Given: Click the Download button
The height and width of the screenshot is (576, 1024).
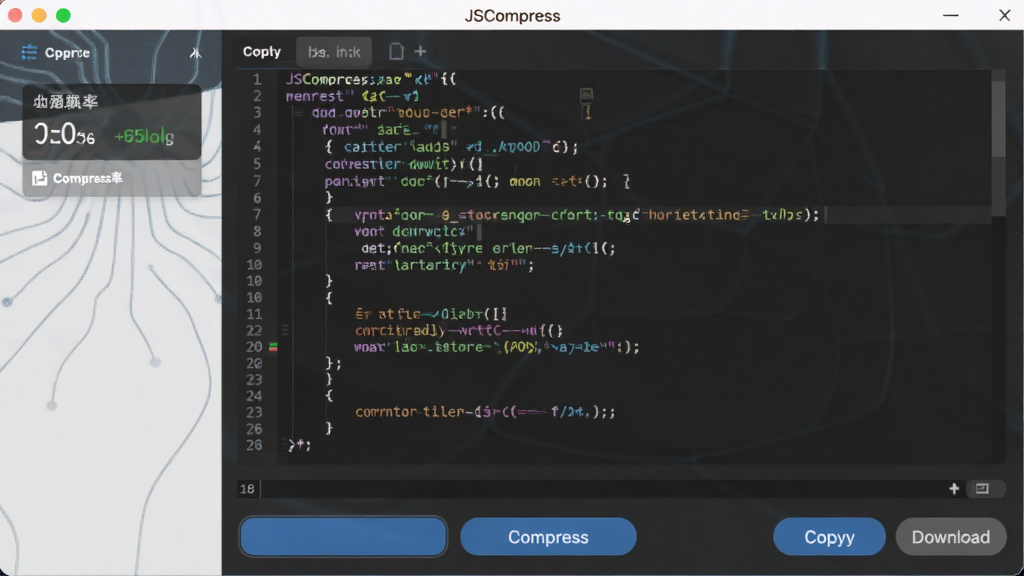Looking at the screenshot, I should (x=951, y=537).
